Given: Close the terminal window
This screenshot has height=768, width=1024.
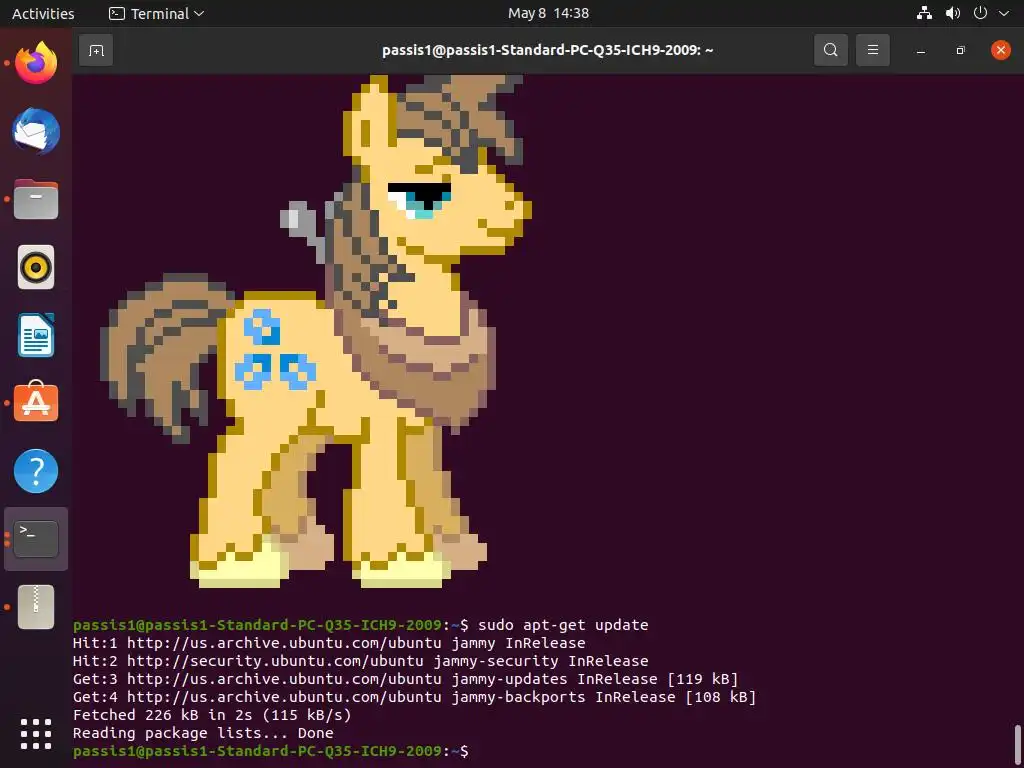Looking at the screenshot, I should click(x=1000, y=50).
